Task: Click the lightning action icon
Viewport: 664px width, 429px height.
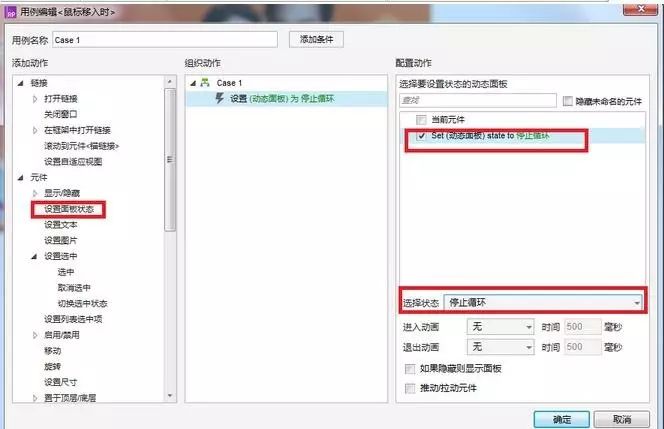Action: pyautogui.click(x=219, y=98)
